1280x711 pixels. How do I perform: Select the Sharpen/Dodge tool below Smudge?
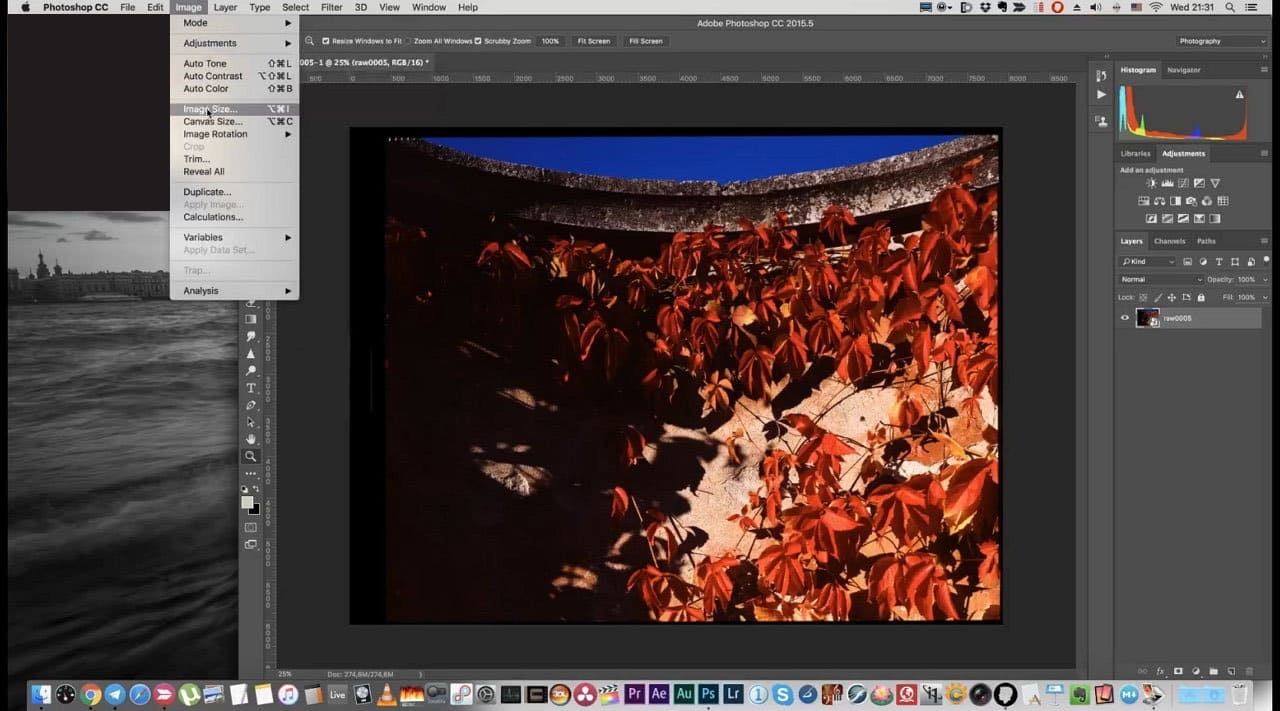(250, 353)
